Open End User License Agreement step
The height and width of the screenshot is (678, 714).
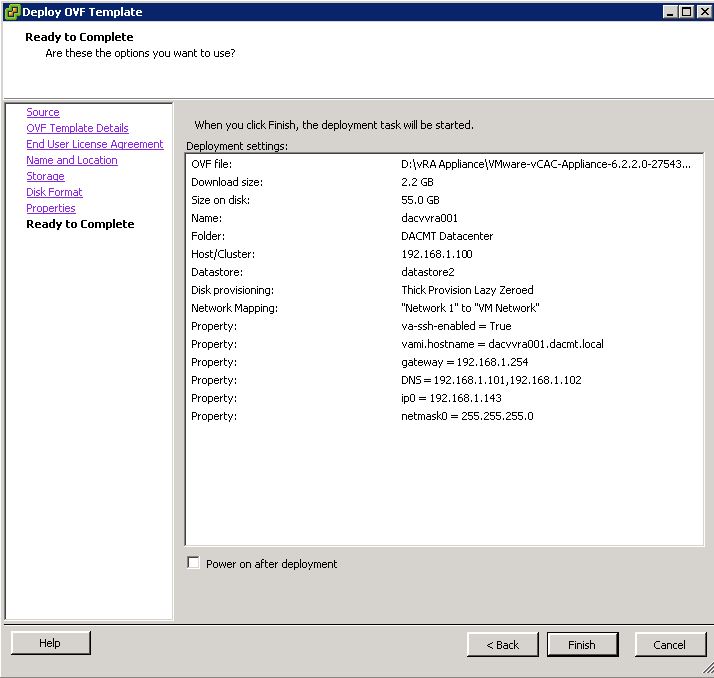click(94, 144)
